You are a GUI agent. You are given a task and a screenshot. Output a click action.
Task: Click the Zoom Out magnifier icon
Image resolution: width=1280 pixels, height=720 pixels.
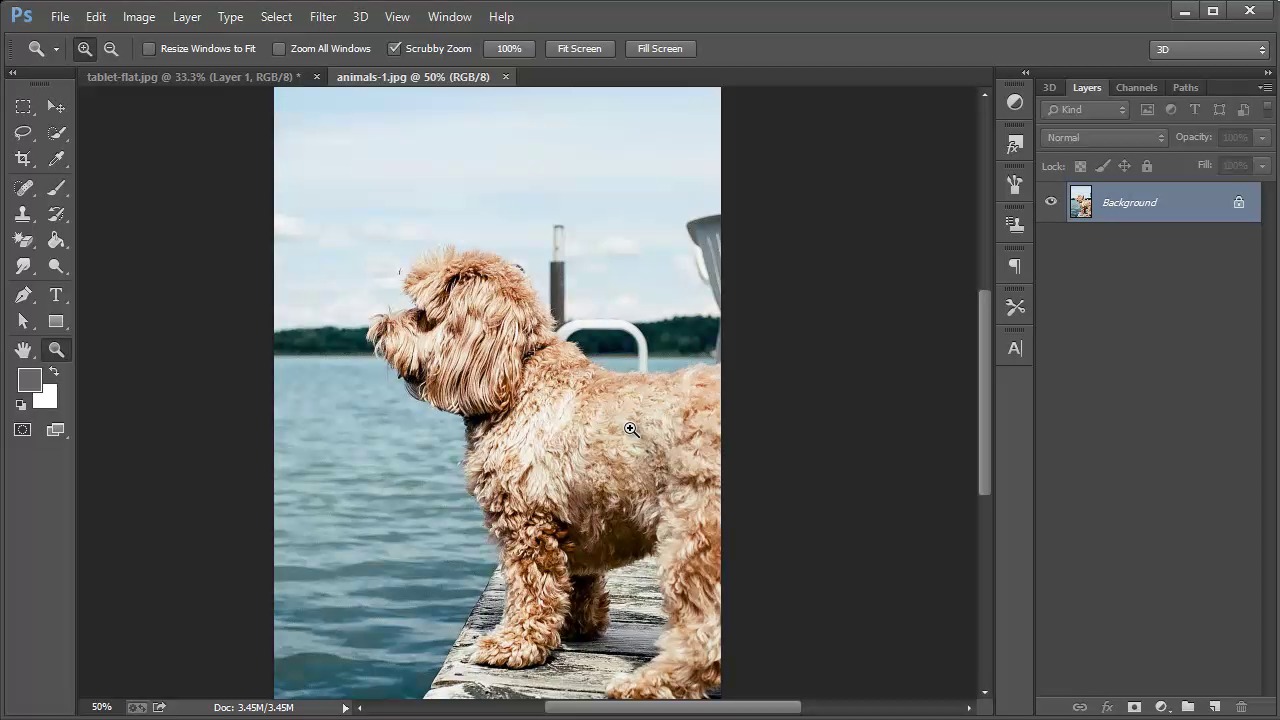[x=111, y=48]
